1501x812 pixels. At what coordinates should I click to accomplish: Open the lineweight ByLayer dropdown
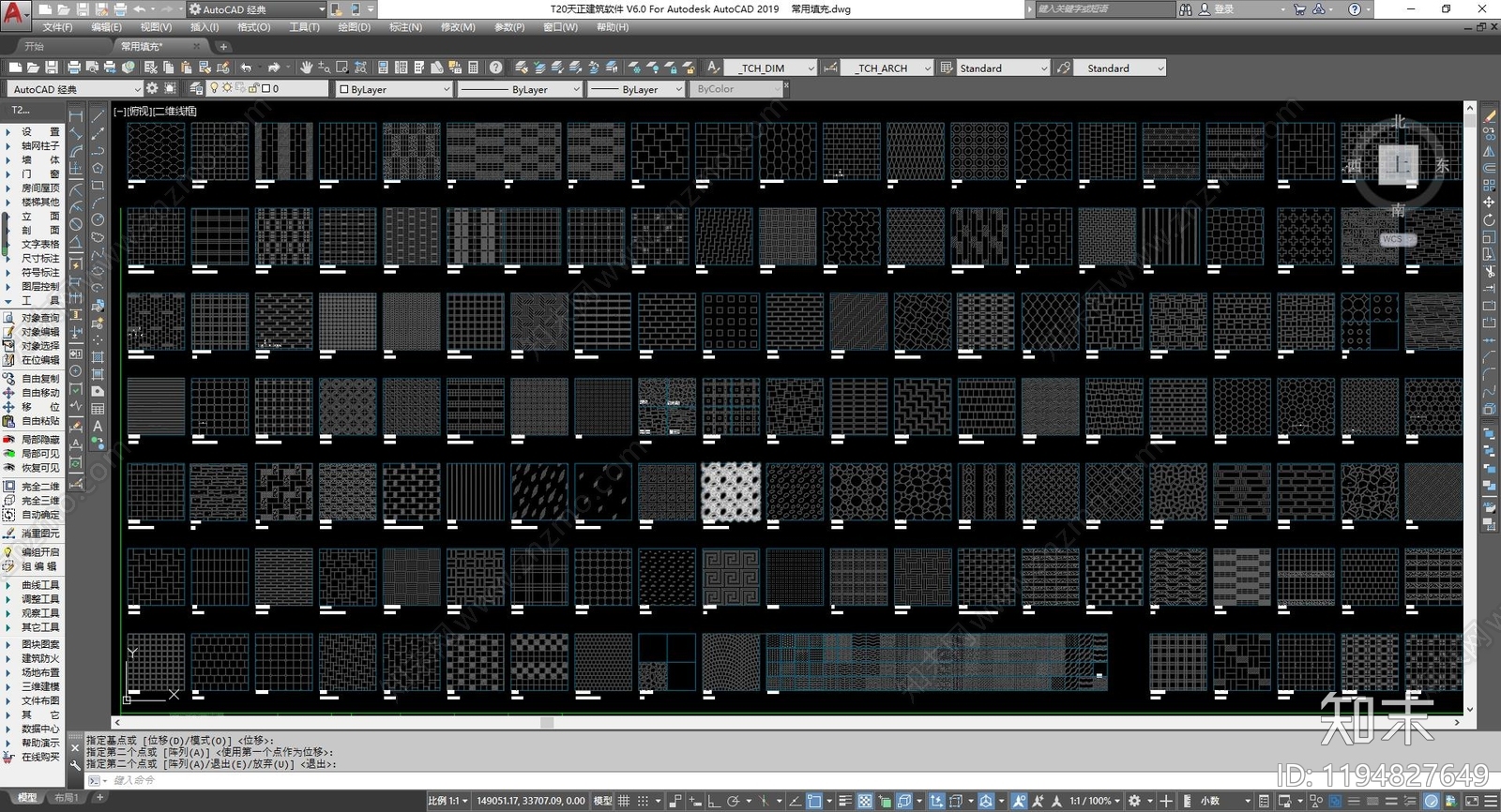coord(636,89)
